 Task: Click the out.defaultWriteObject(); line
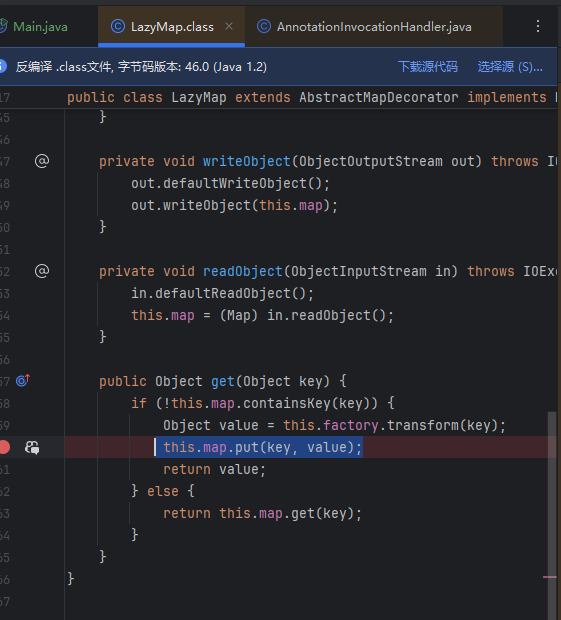pos(230,183)
